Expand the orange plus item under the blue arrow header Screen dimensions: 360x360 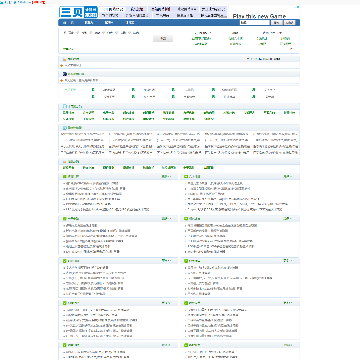62,80
